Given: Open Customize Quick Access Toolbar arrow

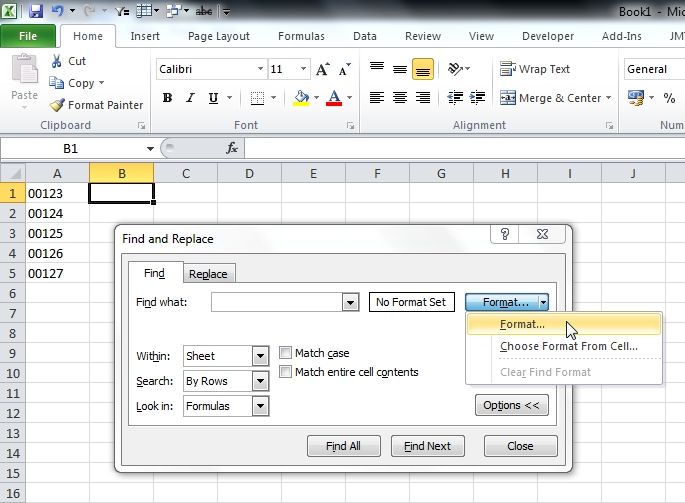Looking at the screenshot, I should tap(226, 11).
